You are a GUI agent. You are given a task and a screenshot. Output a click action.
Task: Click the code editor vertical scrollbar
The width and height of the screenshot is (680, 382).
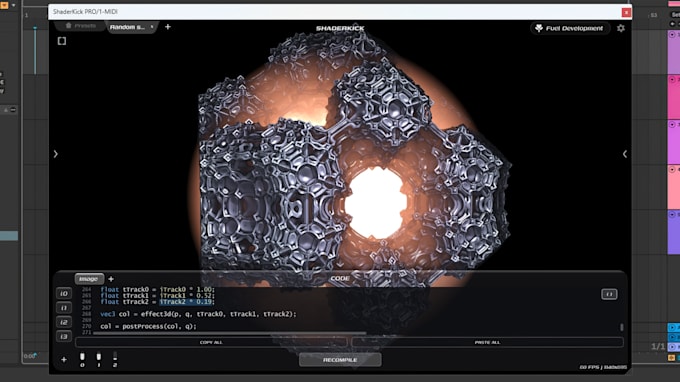(x=621, y=327)
